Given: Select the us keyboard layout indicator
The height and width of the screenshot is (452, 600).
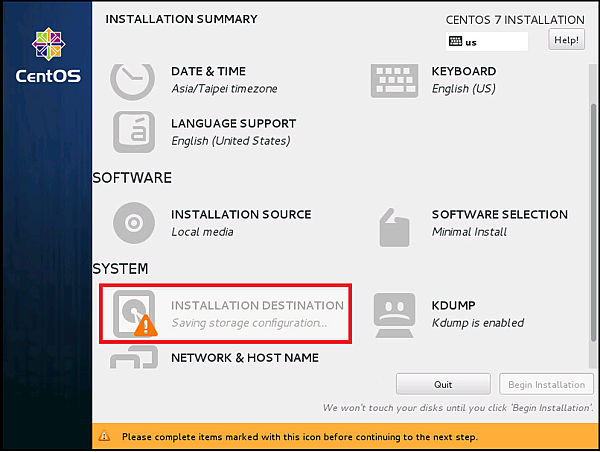Looking at the screenshot, I should (487, 41).
